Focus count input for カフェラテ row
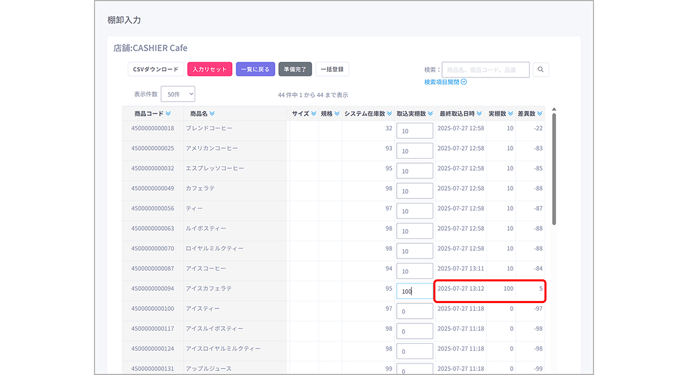Screen dimensions: 688x375 pyautogui.click(x=415, y=191)
